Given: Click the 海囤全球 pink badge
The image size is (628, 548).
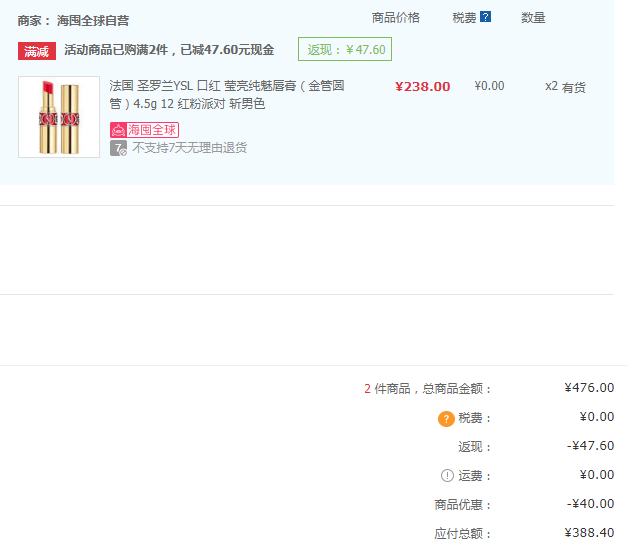Looking at the screenshot, I should [144, 130].
